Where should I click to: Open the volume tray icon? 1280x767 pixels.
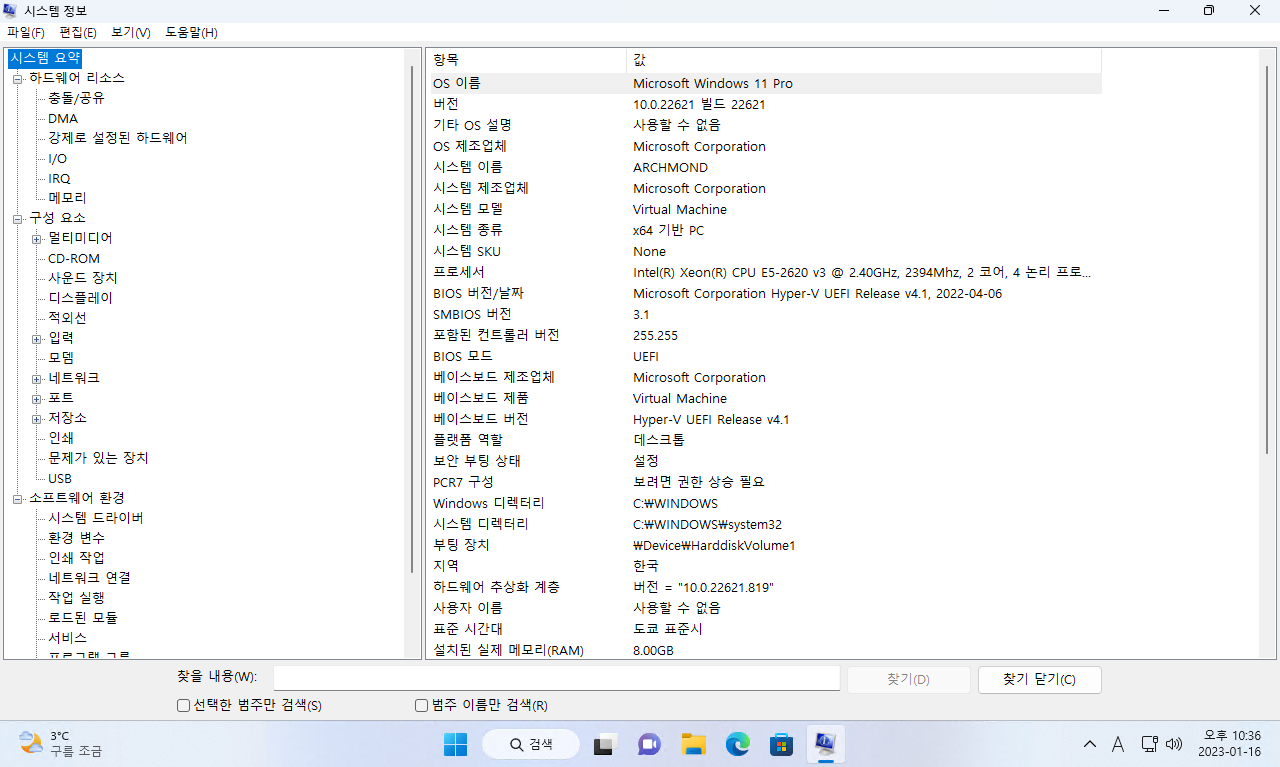(1174, 744)
